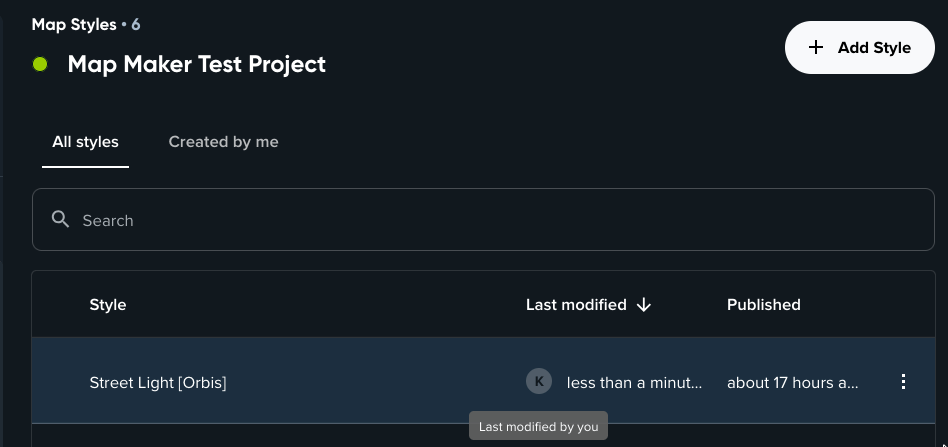The height and width of the screenshot is (447, 948).
Task: Open the Street Light [Orbis] style
Action: point(158,382)
